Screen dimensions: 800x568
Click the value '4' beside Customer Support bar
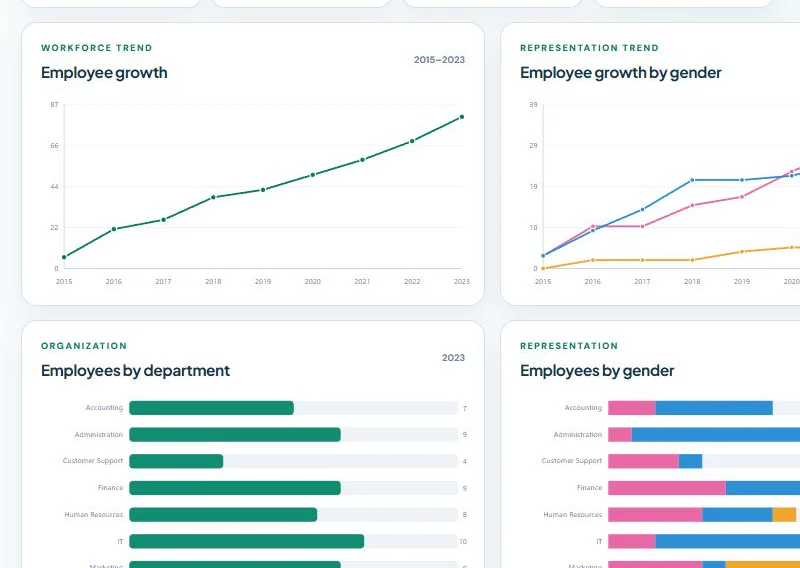coord(465,461)
